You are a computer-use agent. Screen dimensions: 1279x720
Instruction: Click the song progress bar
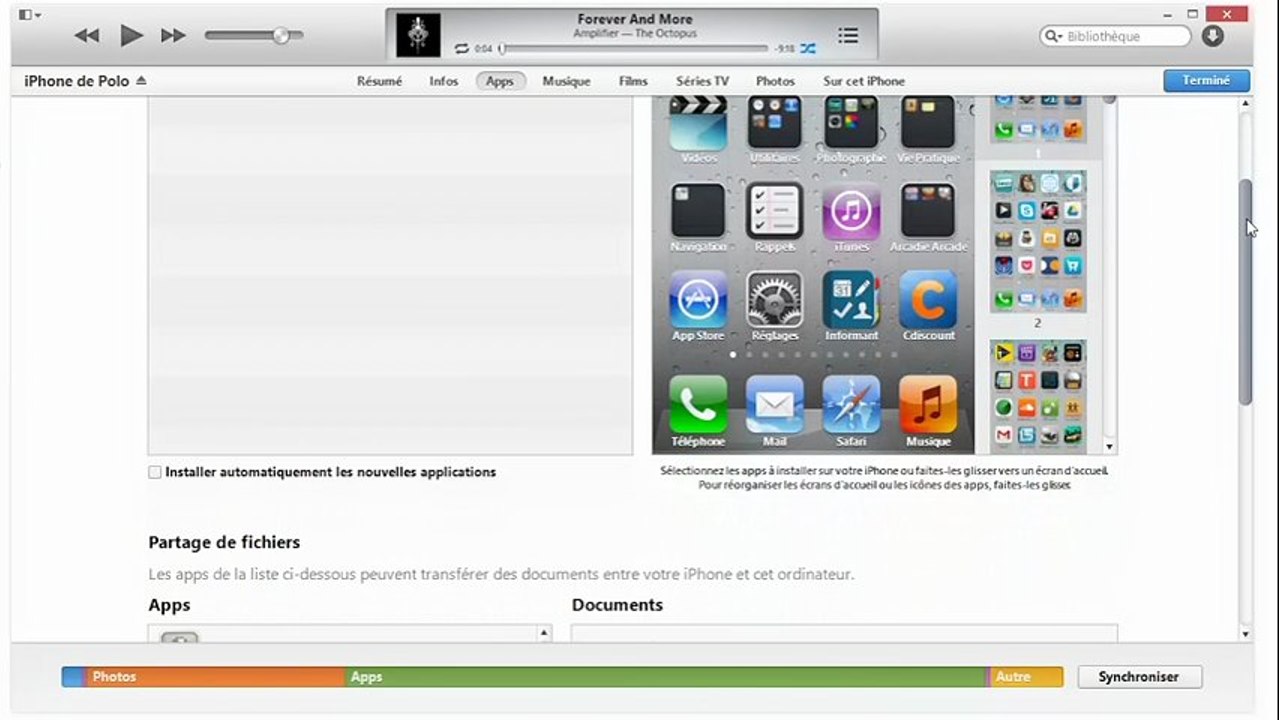pyautogui.click(x=634, y=48)
